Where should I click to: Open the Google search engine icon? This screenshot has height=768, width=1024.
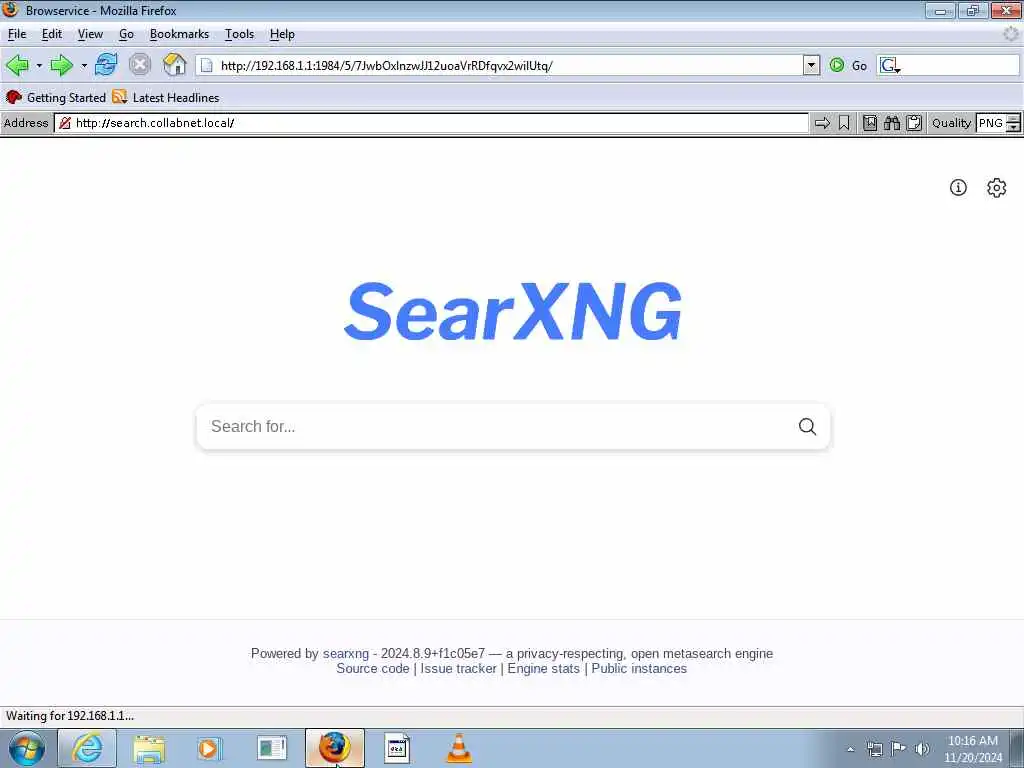point(889,65)
